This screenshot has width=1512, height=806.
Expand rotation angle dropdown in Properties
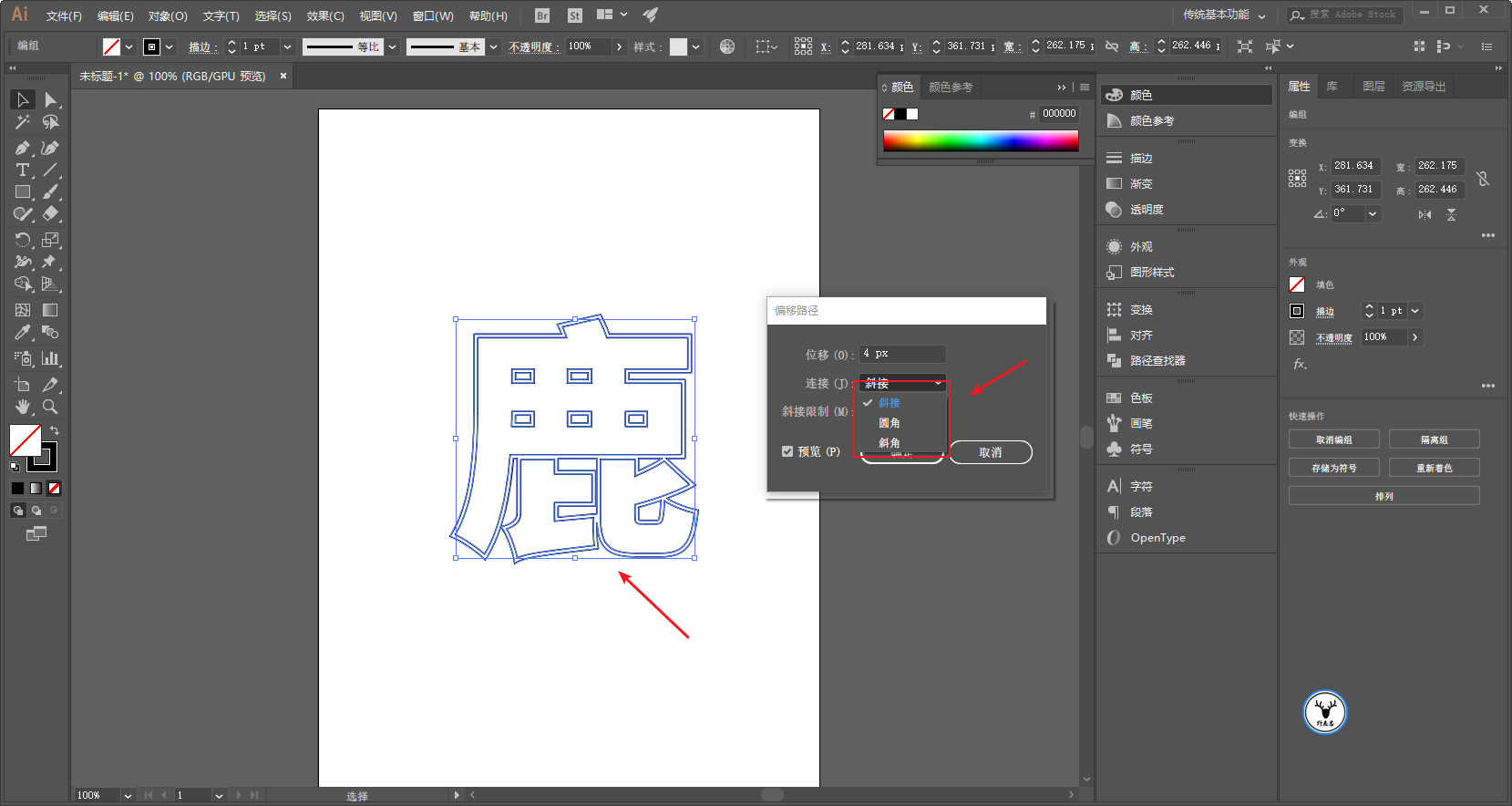click(x=1373, y=213)
